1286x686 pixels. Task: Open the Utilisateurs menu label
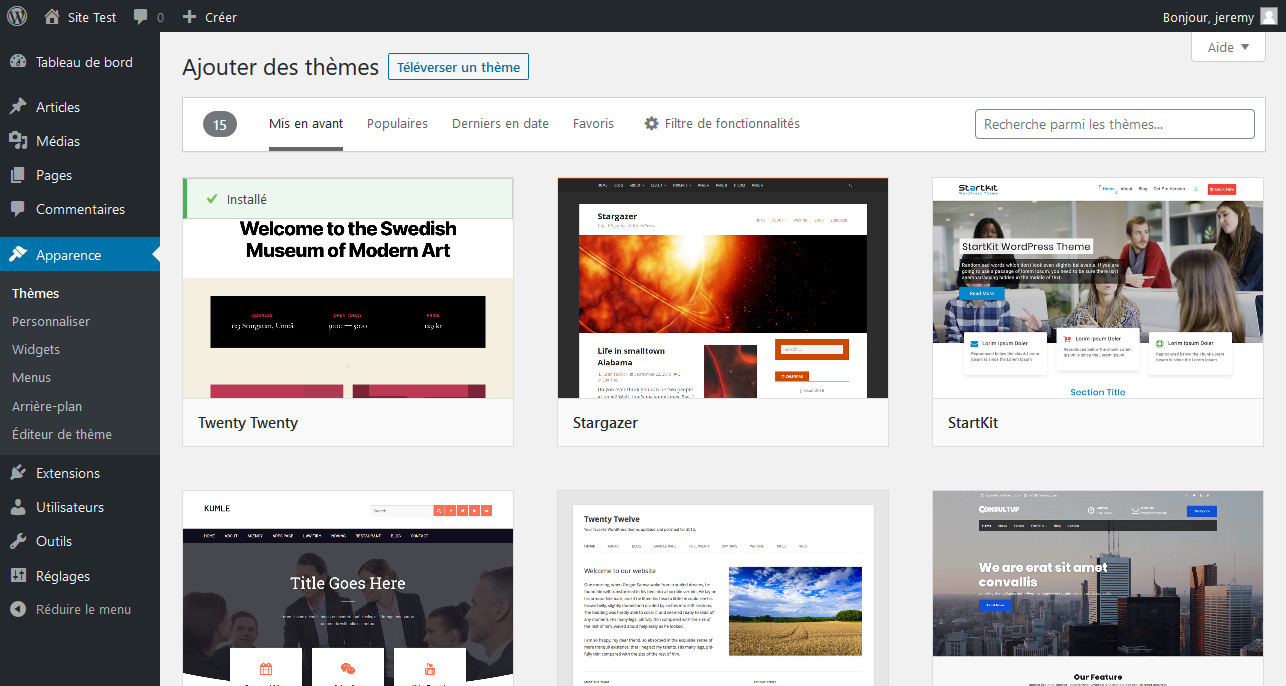tap(70, 507)
